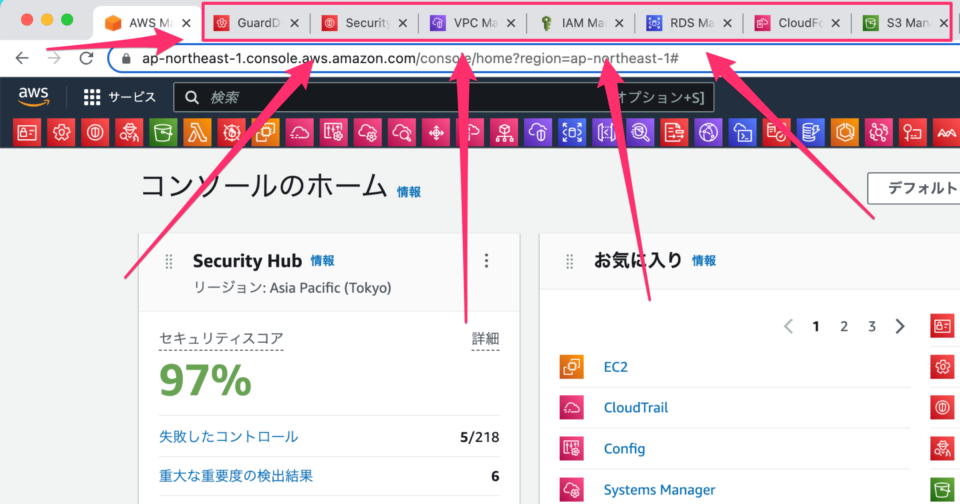Screen dimensions: 960x504
Task: Open the blue CloudShell terminal icon
Action: [743, 132]
